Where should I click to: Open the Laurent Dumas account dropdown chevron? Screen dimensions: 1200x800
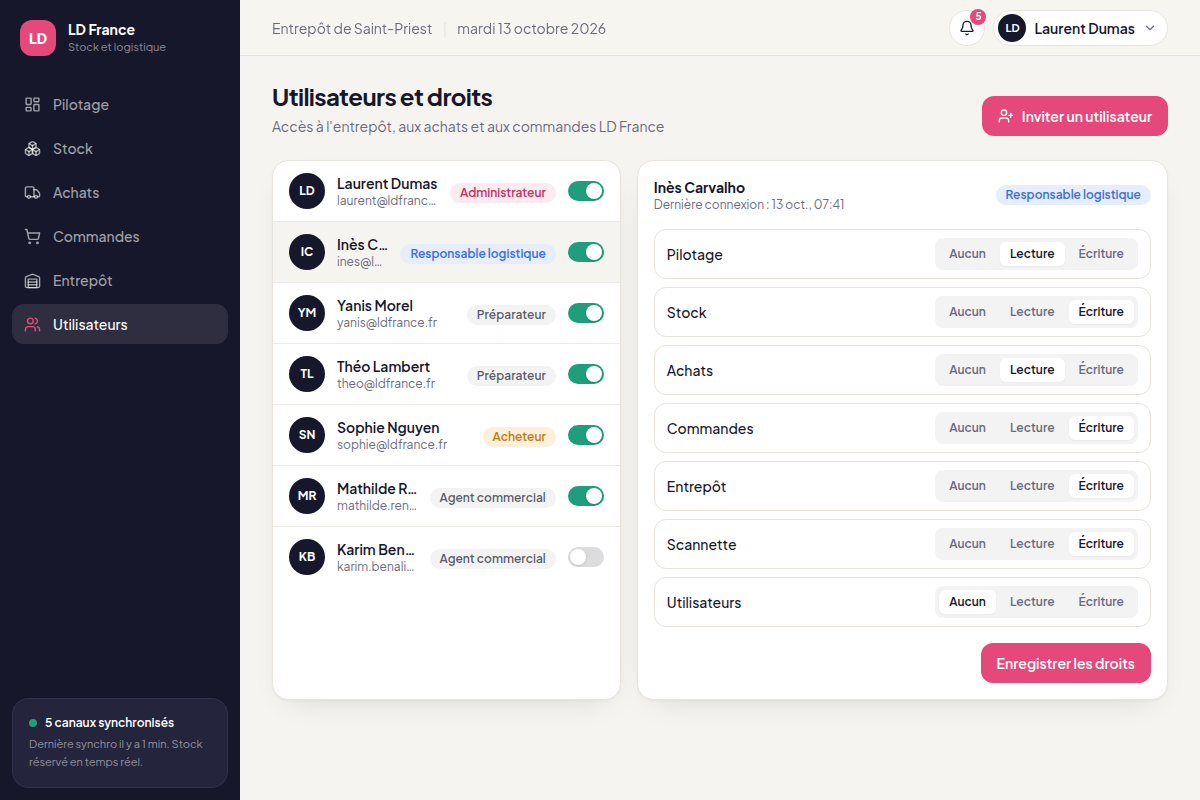coord(1149,28)
